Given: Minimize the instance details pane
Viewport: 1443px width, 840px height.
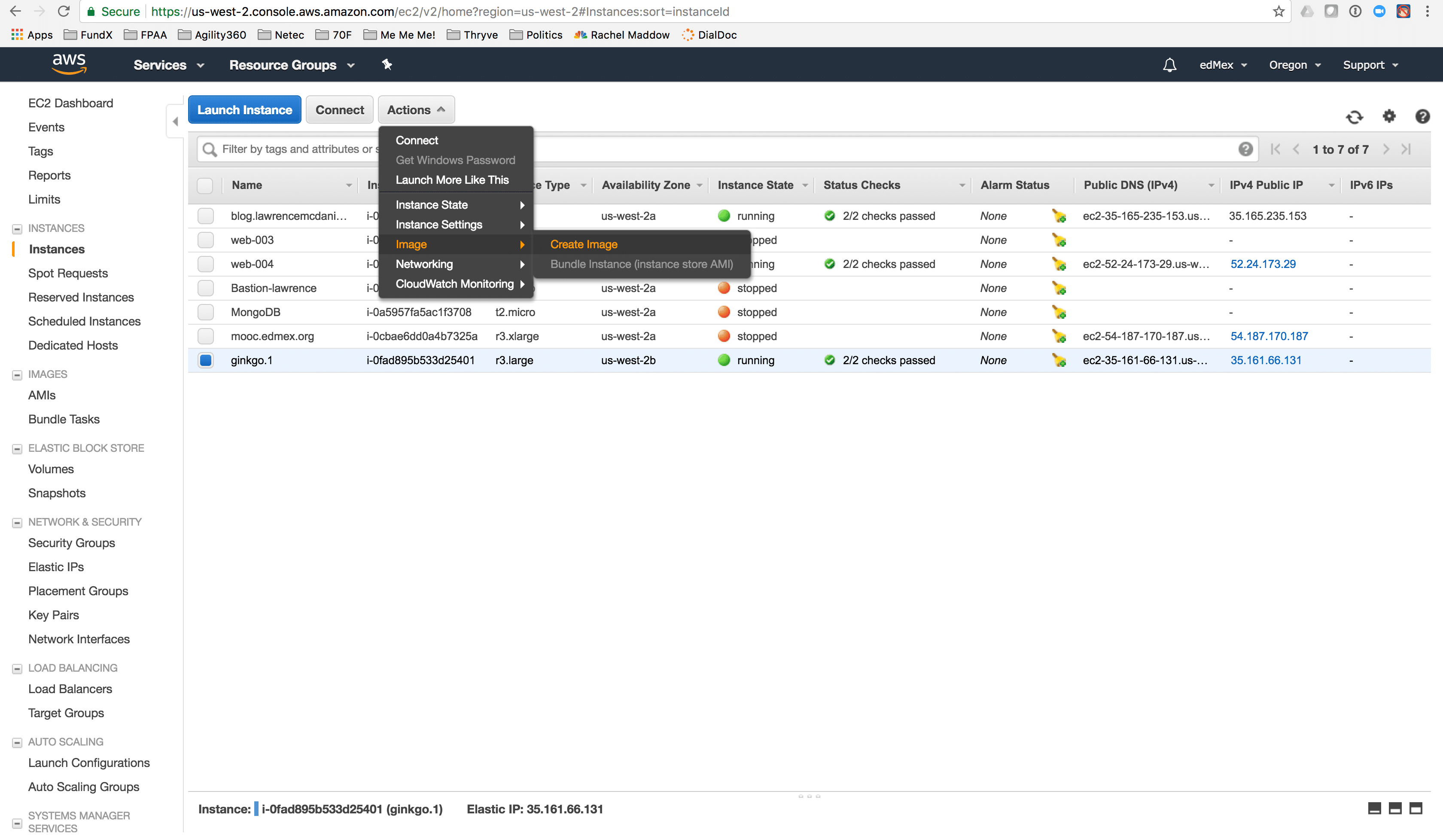Looking at the screenshot, I should 1374,809.
